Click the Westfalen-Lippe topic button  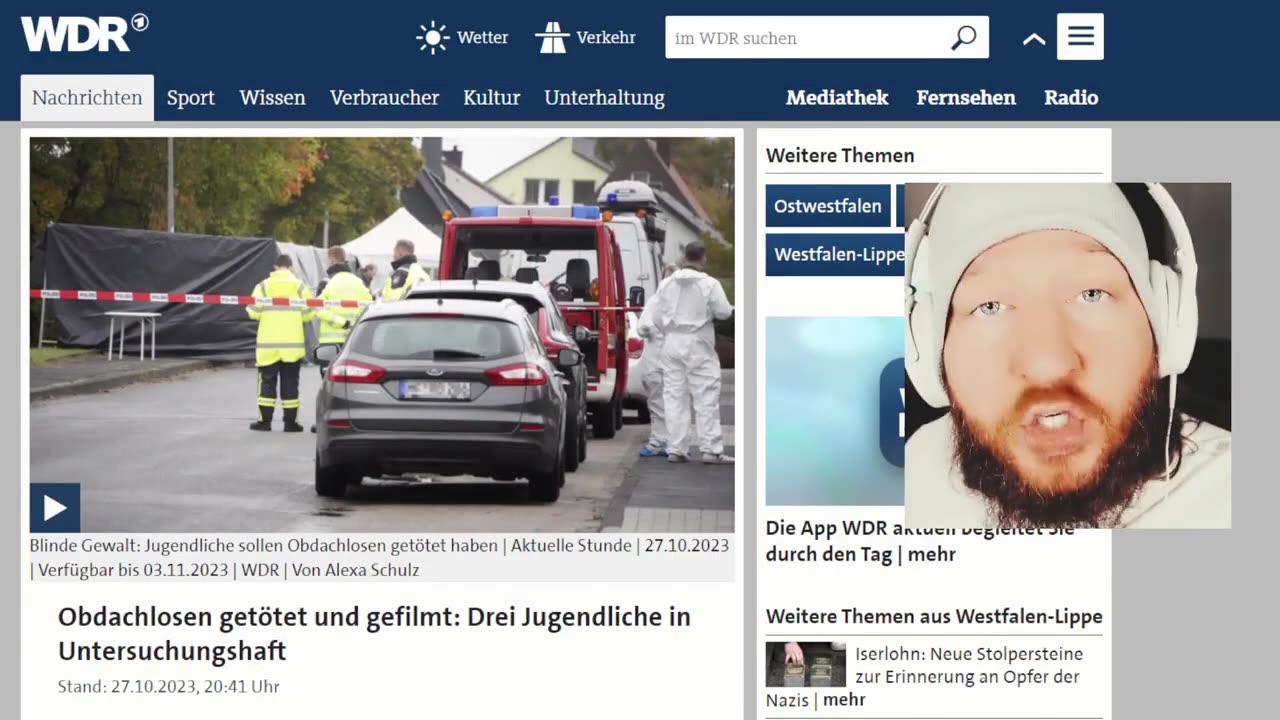[836, 255]
